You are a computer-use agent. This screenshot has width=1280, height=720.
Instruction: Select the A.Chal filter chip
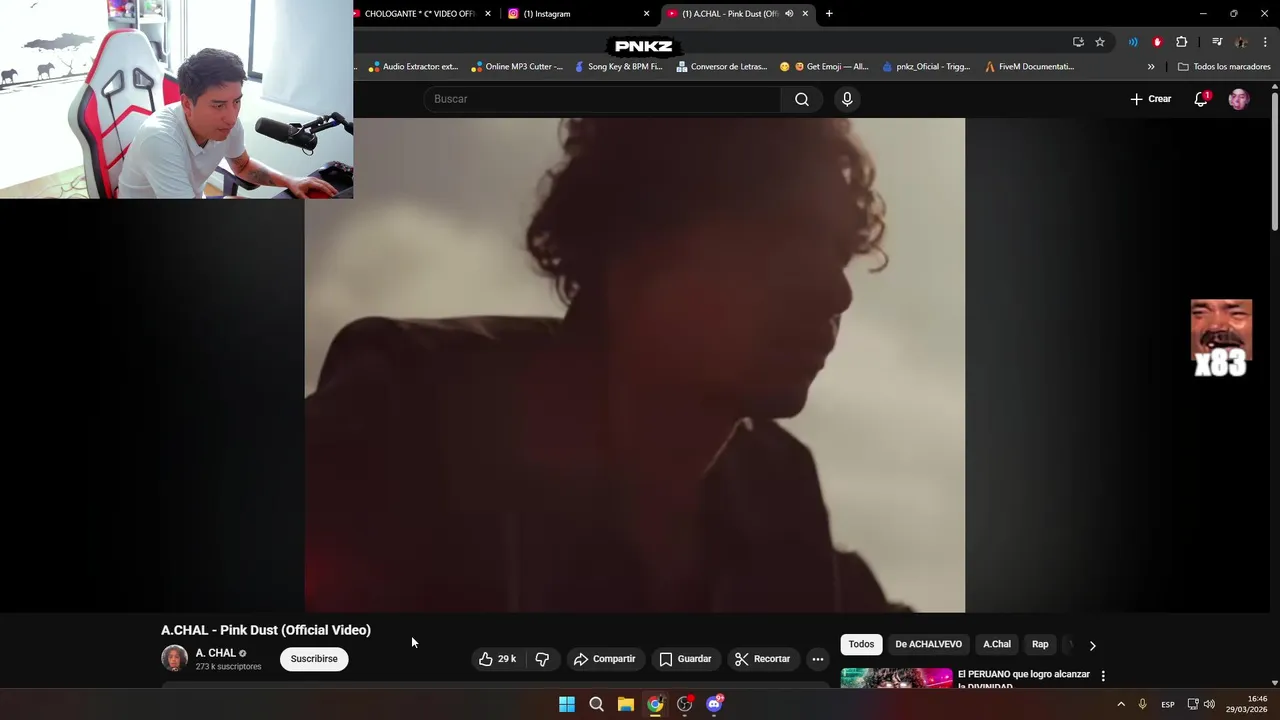click(997, 645)
